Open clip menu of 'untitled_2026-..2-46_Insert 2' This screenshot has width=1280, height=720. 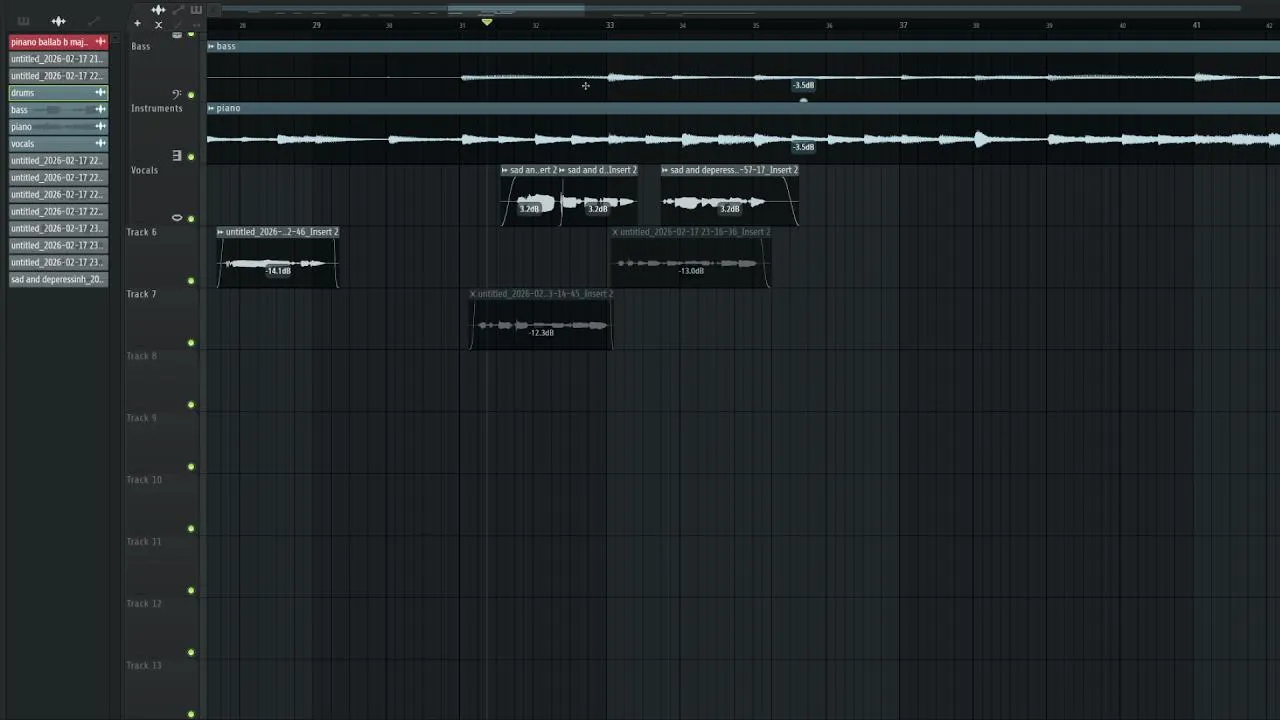221,232
